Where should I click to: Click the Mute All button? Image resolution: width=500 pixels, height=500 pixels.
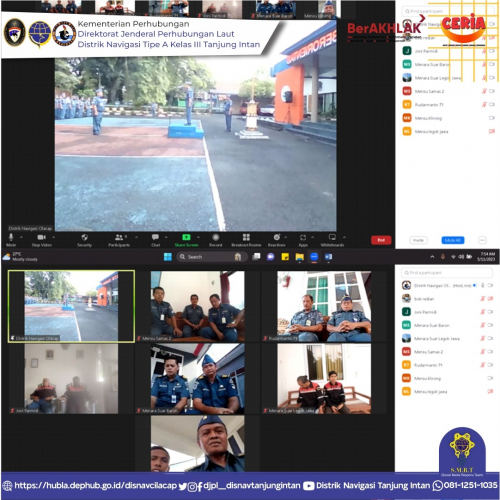pyautogui.click(x=453, y=240)
